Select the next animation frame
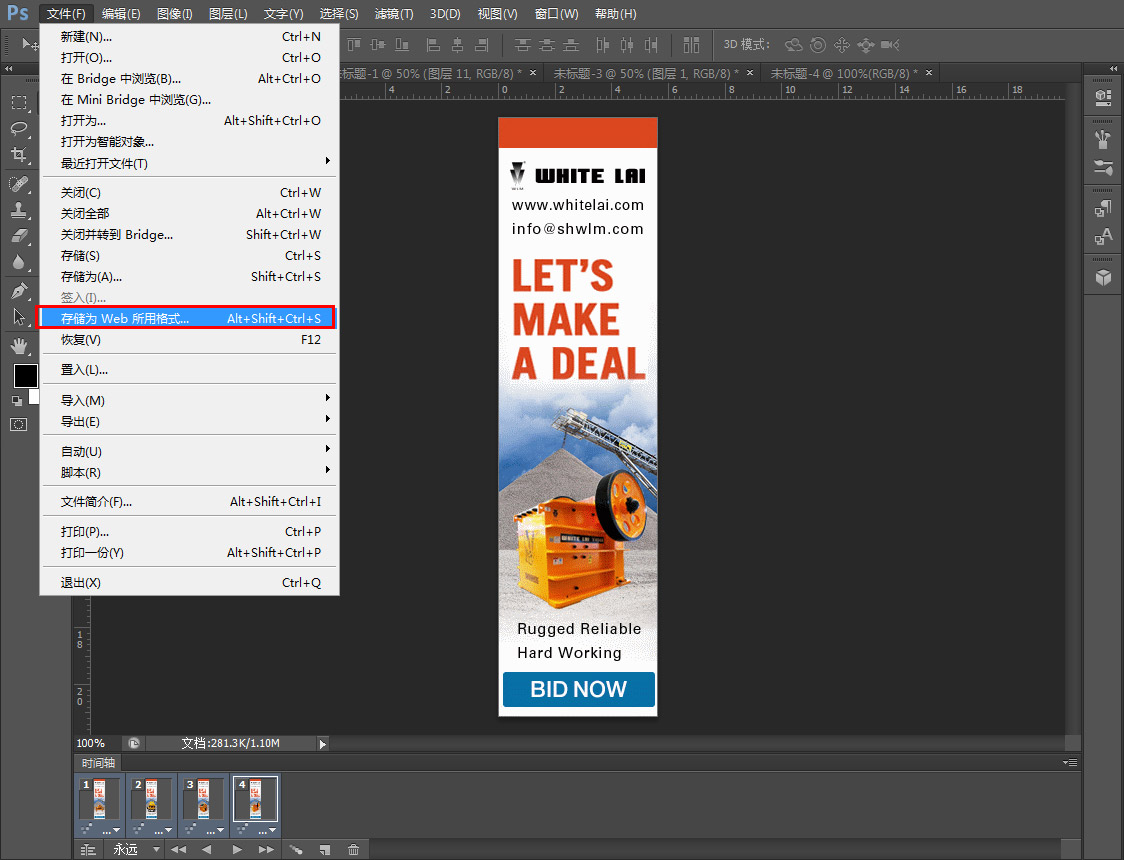 [266, 849]
